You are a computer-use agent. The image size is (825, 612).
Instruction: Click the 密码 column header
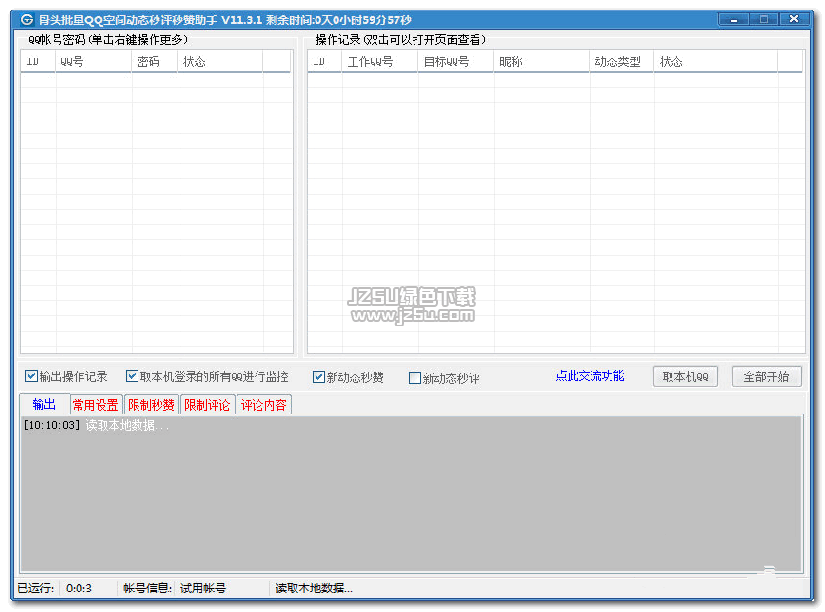pos(154,62)
